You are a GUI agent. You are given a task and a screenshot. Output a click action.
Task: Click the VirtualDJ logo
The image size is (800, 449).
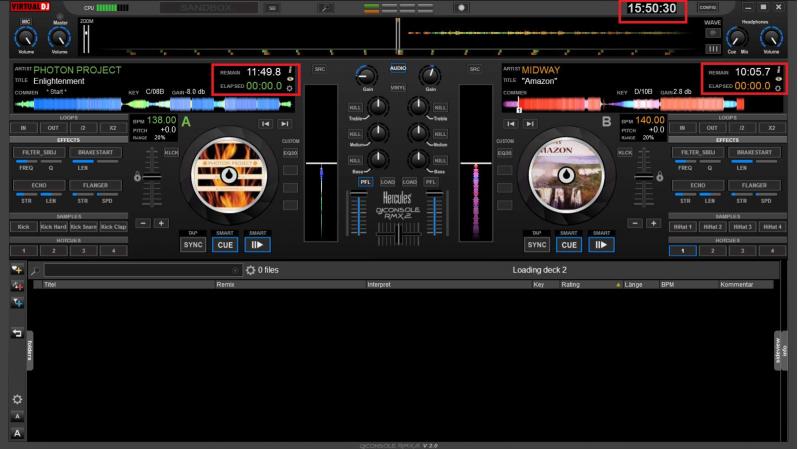click(x=30, y=7)
